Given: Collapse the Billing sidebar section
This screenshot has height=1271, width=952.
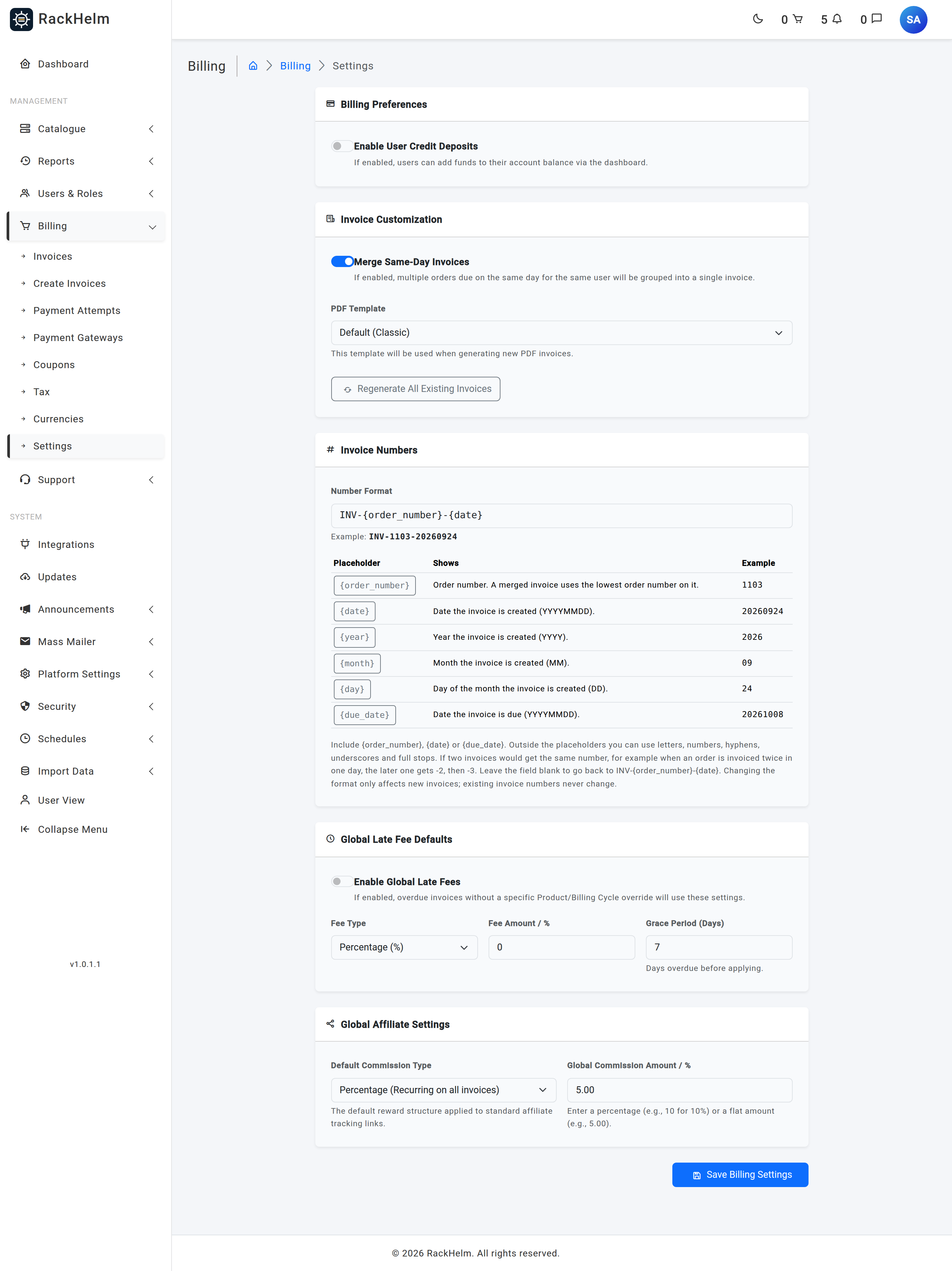Looking at the screenshot, I should 86,226.
